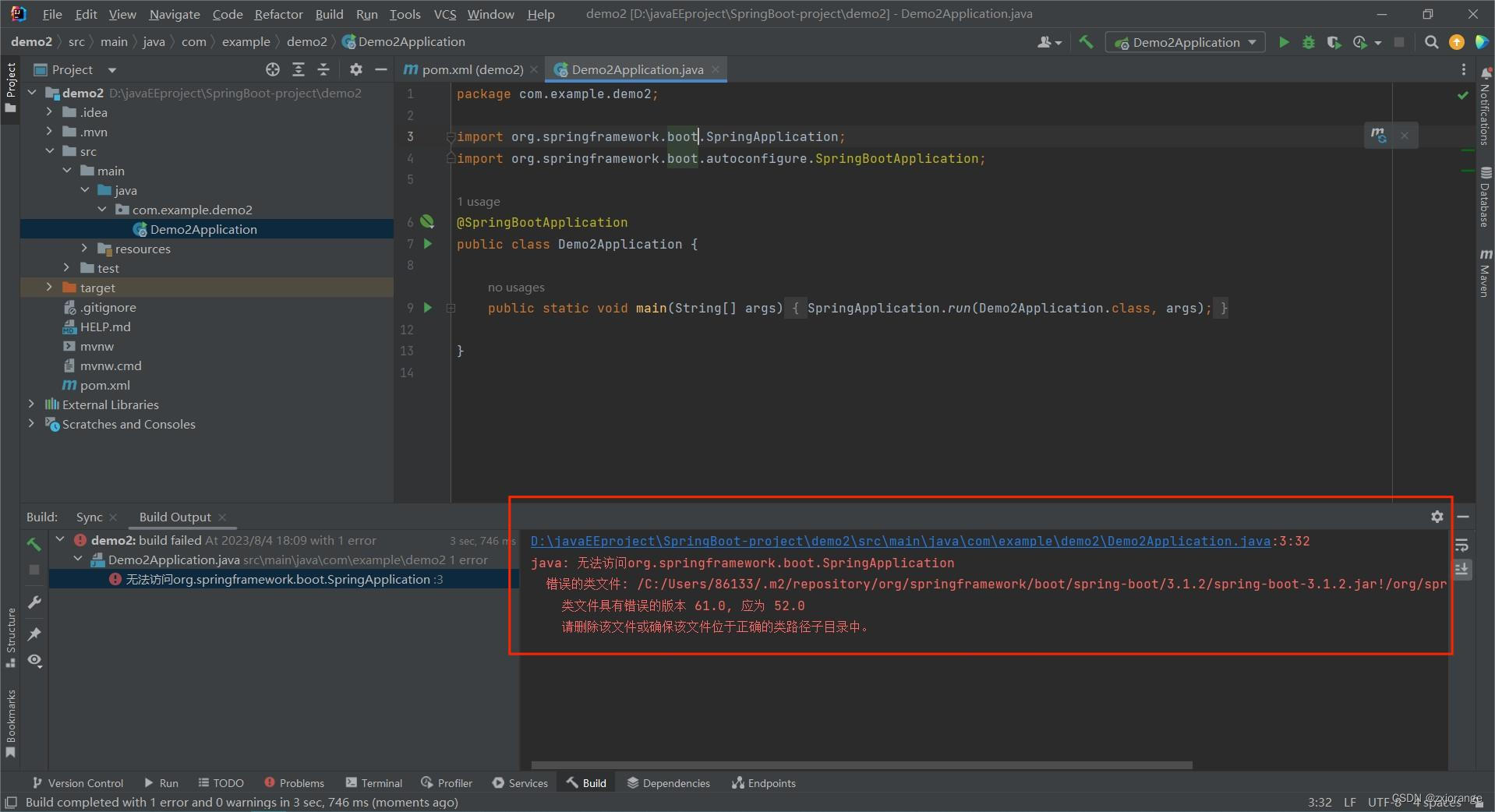Unfold the collapsed main method body

point(451,308)
